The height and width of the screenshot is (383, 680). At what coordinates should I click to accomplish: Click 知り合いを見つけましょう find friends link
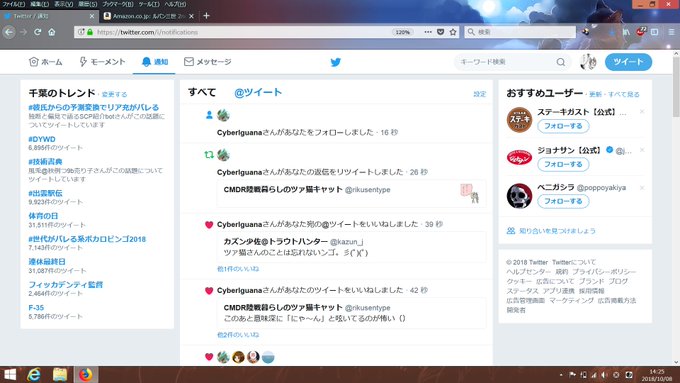[557, 231]
